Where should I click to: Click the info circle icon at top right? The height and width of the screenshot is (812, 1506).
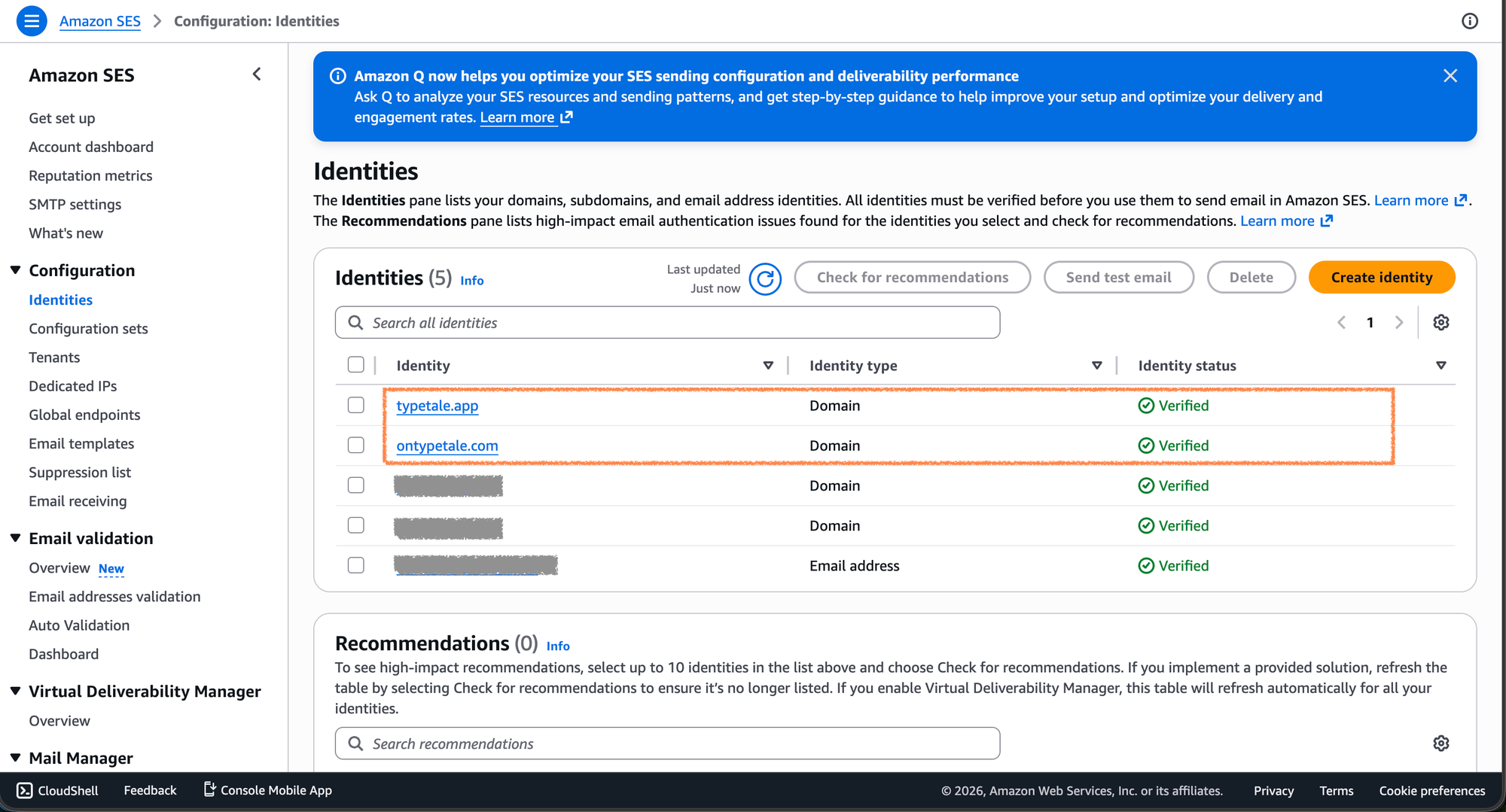tap(1469, 21)
